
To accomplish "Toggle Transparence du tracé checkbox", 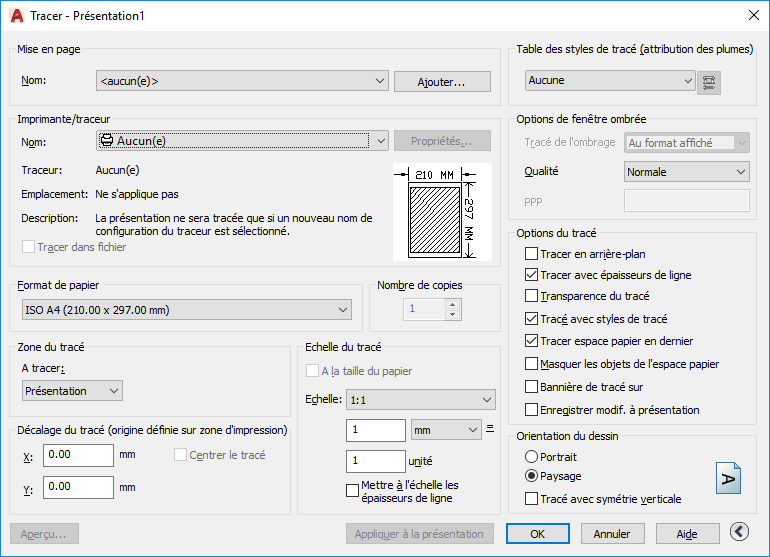I will tap(532, 296).
